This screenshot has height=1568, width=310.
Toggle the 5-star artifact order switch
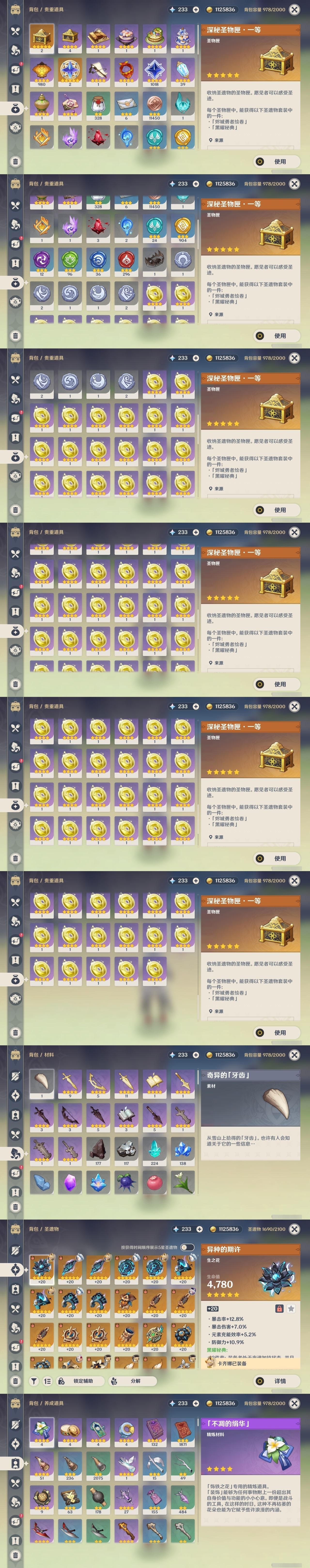click(x=187, y=1247)
